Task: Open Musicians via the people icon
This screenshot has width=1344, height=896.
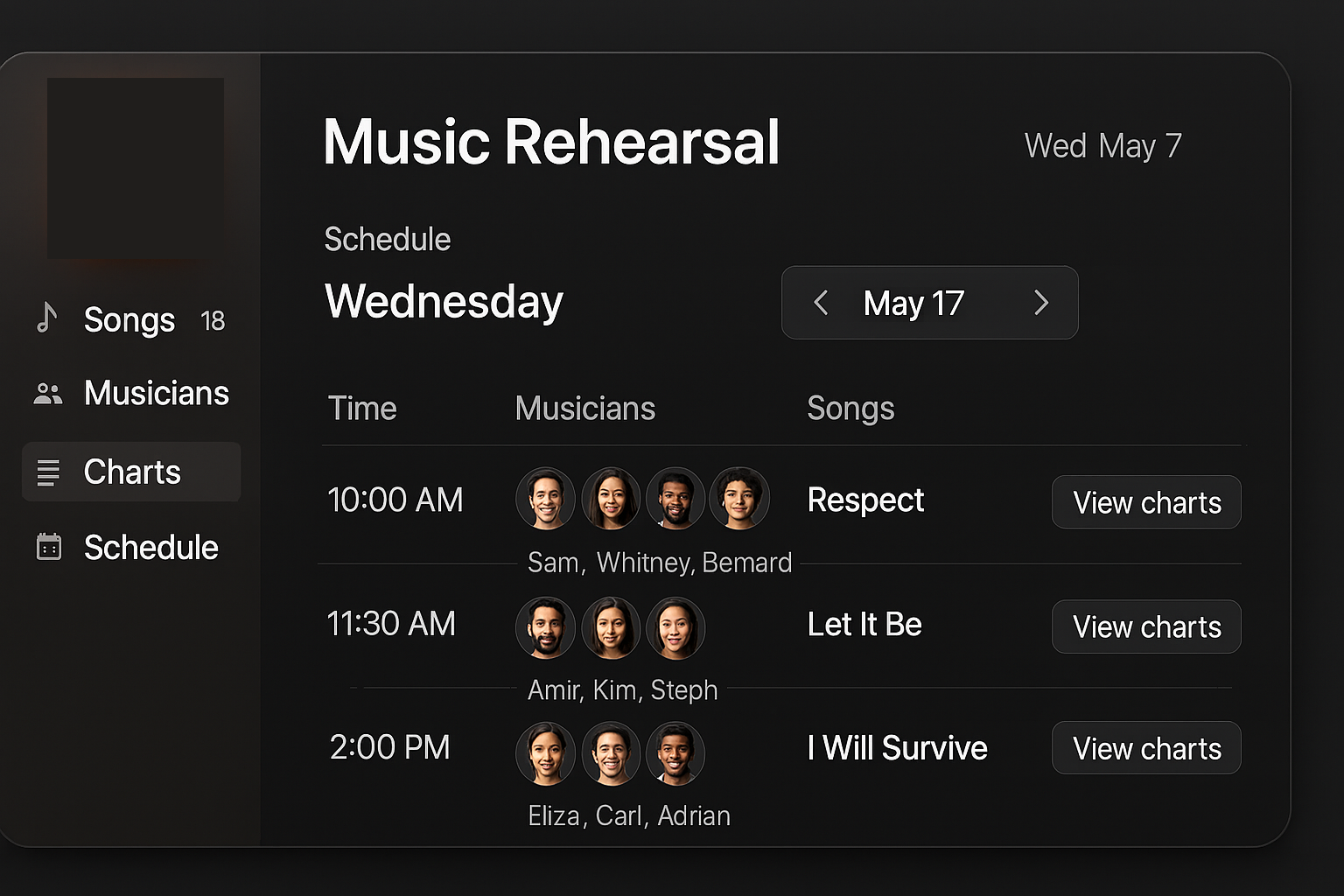Action: click(x=46, y=393)
